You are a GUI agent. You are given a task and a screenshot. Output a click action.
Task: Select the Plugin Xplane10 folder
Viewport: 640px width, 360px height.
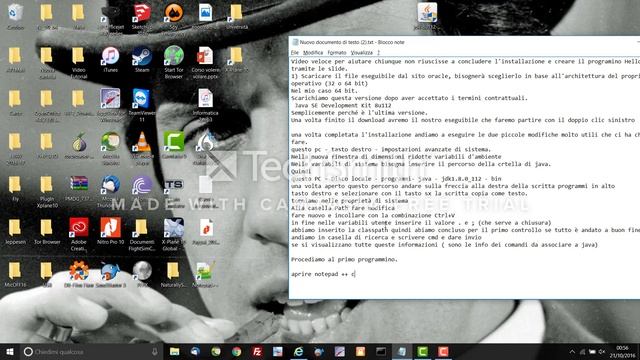tap(47, 191)
